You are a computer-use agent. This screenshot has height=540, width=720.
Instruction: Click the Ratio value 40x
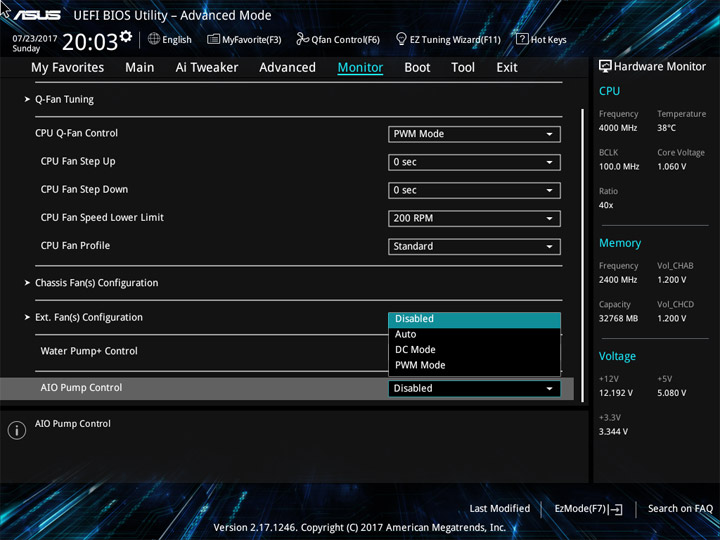(606, 205)
